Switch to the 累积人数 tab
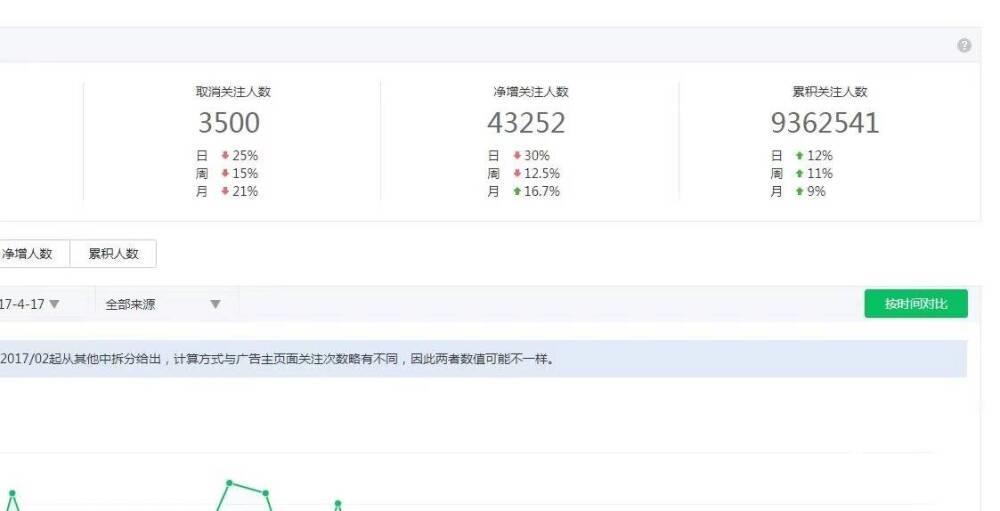Screen dimensions: 1000x511 (113, 254)
